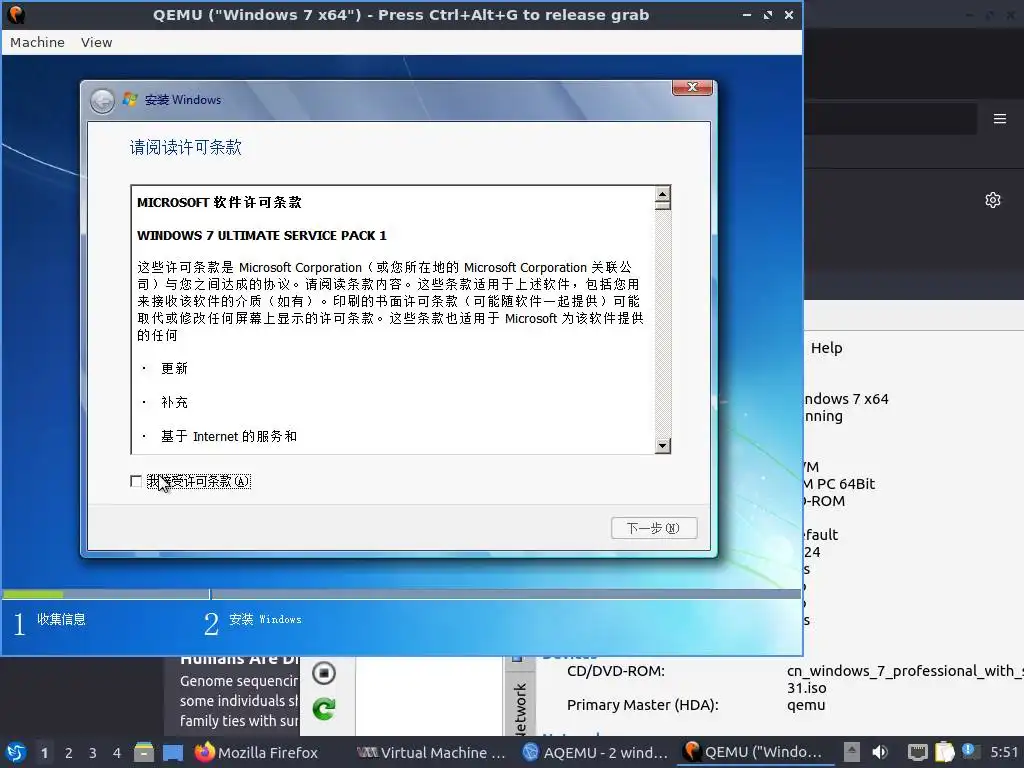Click the license scrollbar track
1024x768 pixels.
point(663,323)
